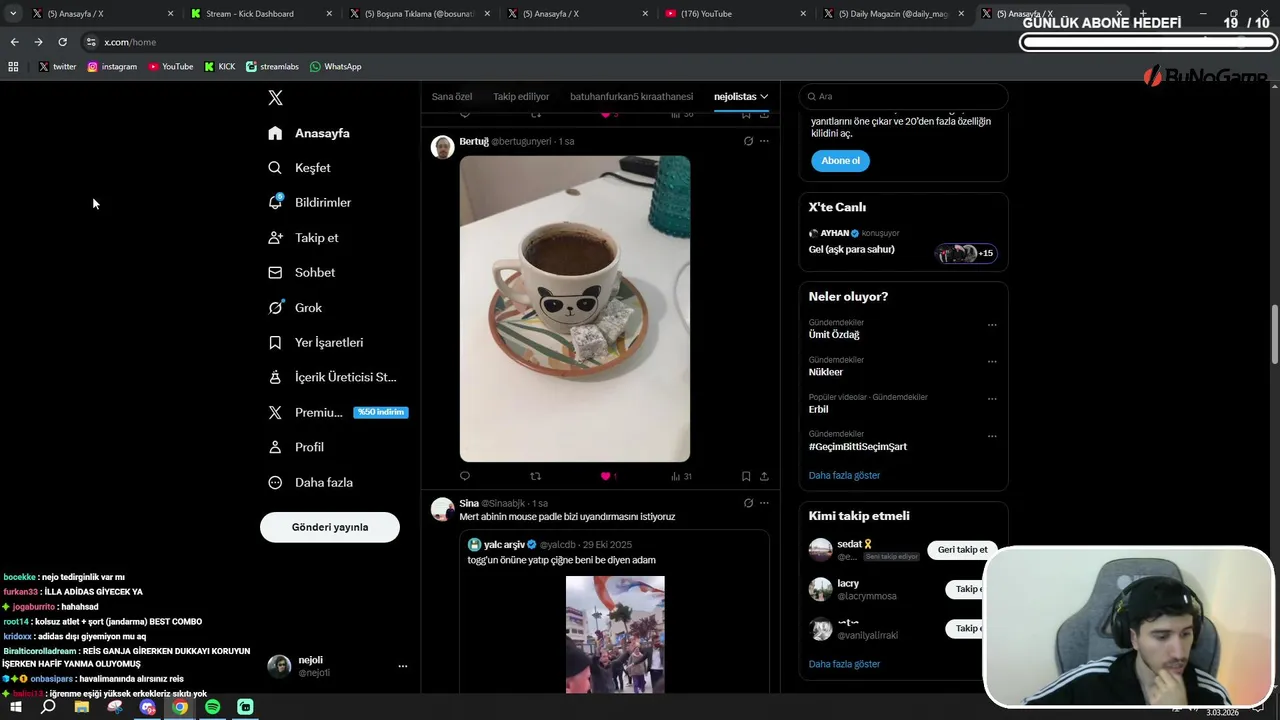The image size is (1280, 720).
Task: Click Daha fazla göster under trends
Action: 844,475
